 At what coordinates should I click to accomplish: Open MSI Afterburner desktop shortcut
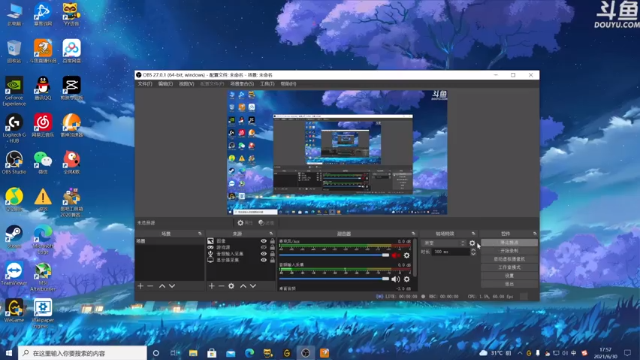click(x=43, y=277)
